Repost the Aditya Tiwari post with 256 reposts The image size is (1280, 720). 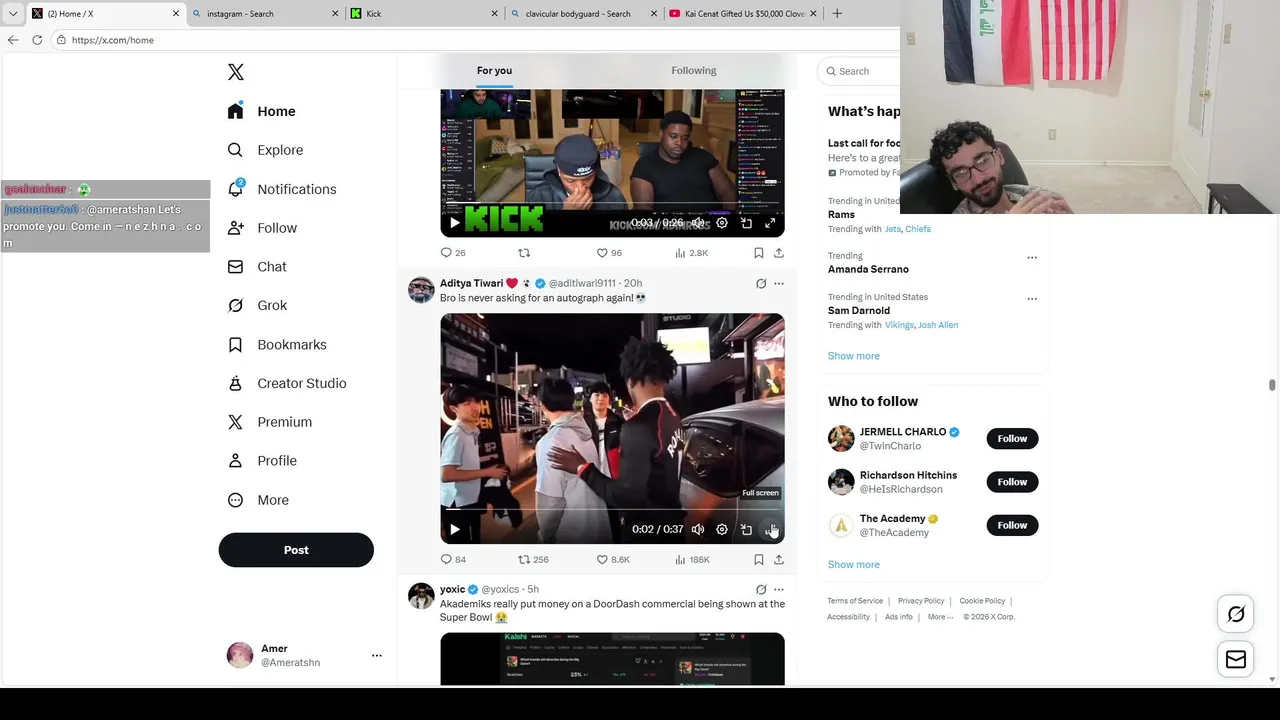tap(533, 559)
